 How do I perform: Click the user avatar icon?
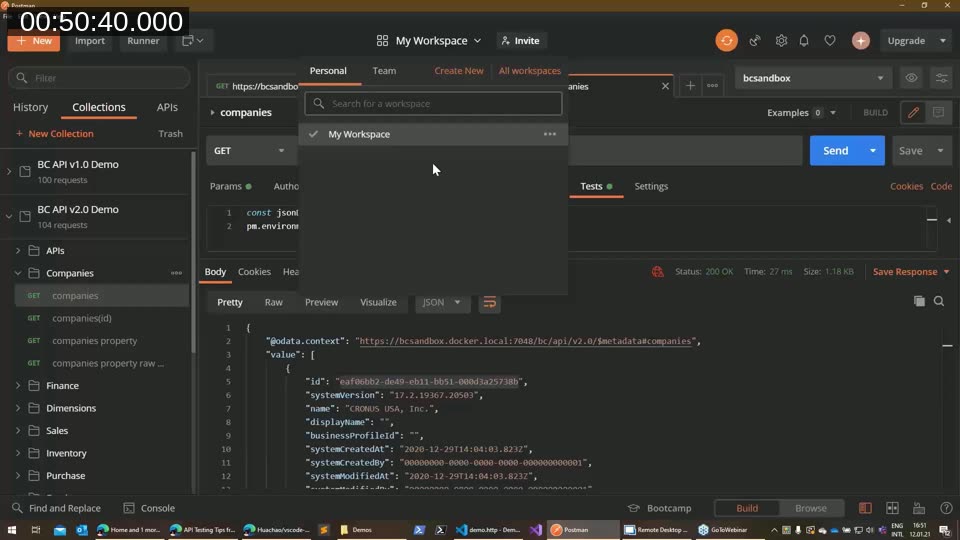pos(860,40)
